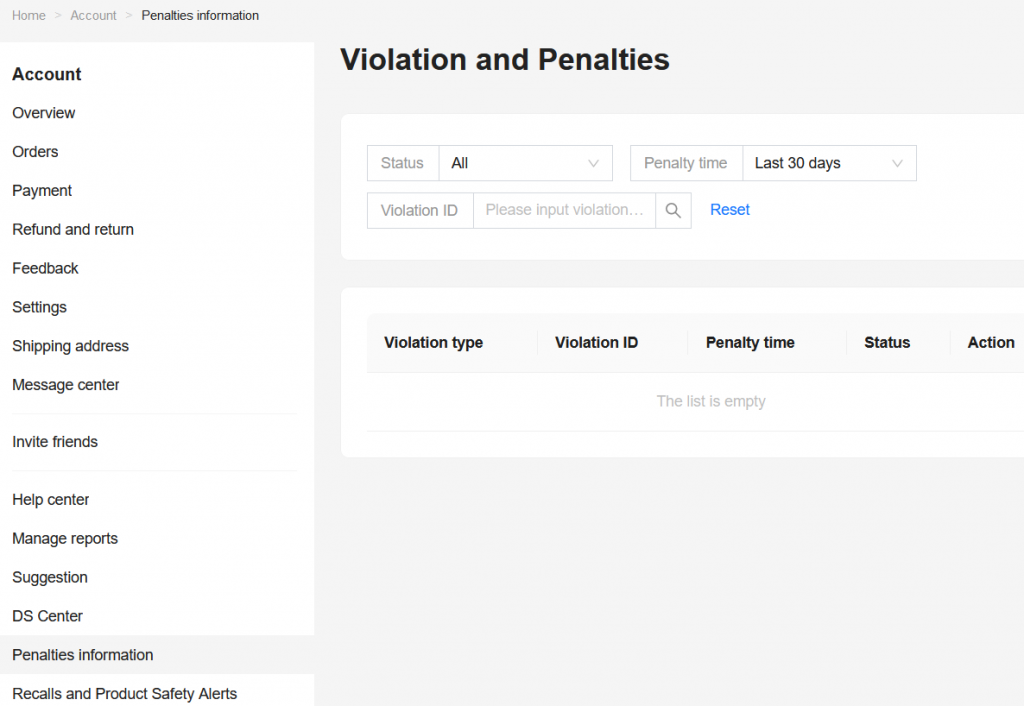The image size is (1024, 706).
Task: Click the Violation type column header
Action: tap(434, 343)
